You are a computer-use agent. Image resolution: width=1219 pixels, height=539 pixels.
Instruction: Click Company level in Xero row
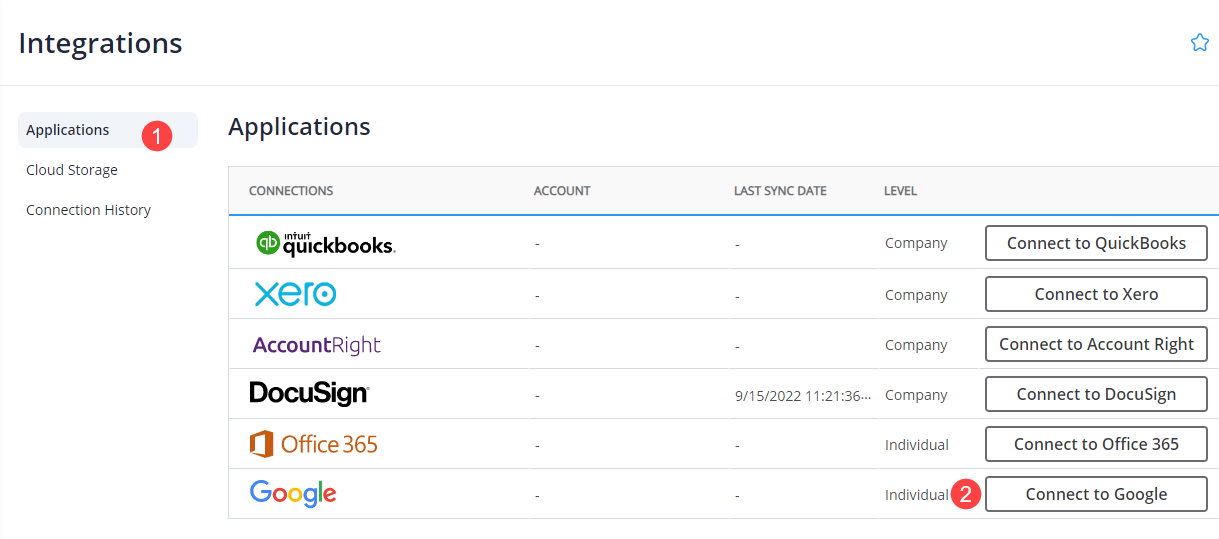pyautogui.click(x=916, y=295)
